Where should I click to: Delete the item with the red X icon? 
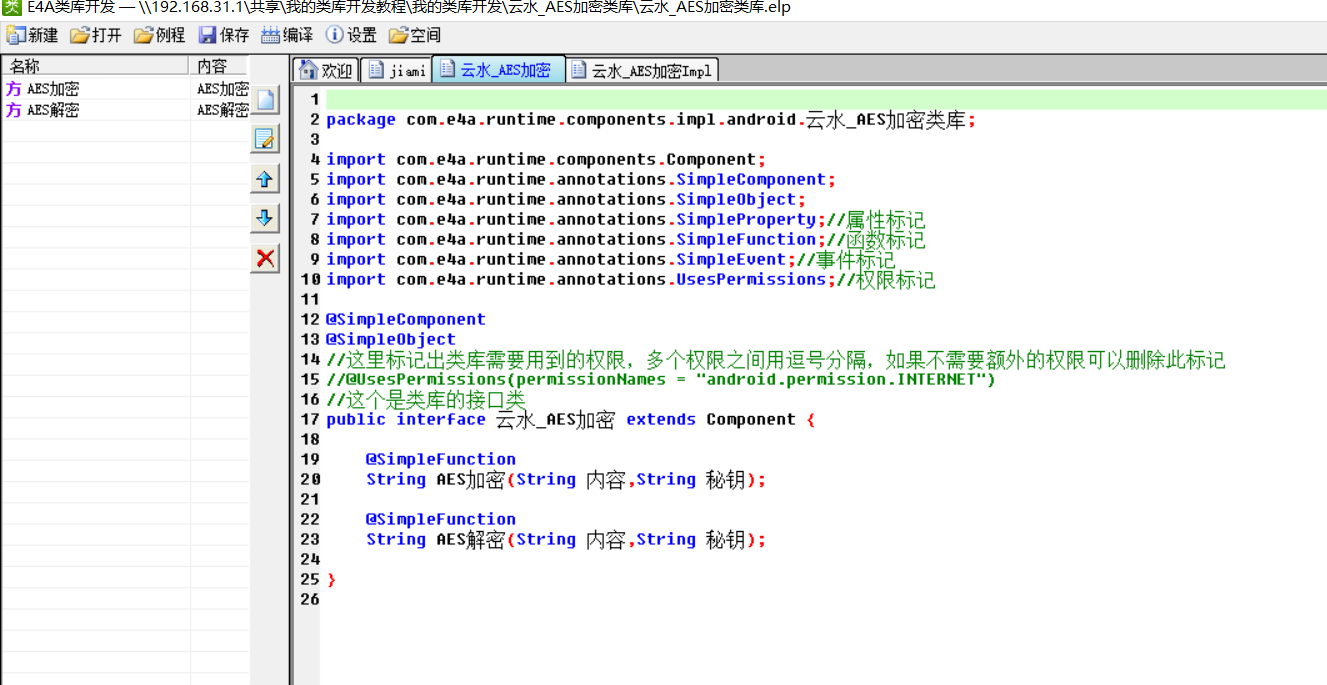pos(265,258)
